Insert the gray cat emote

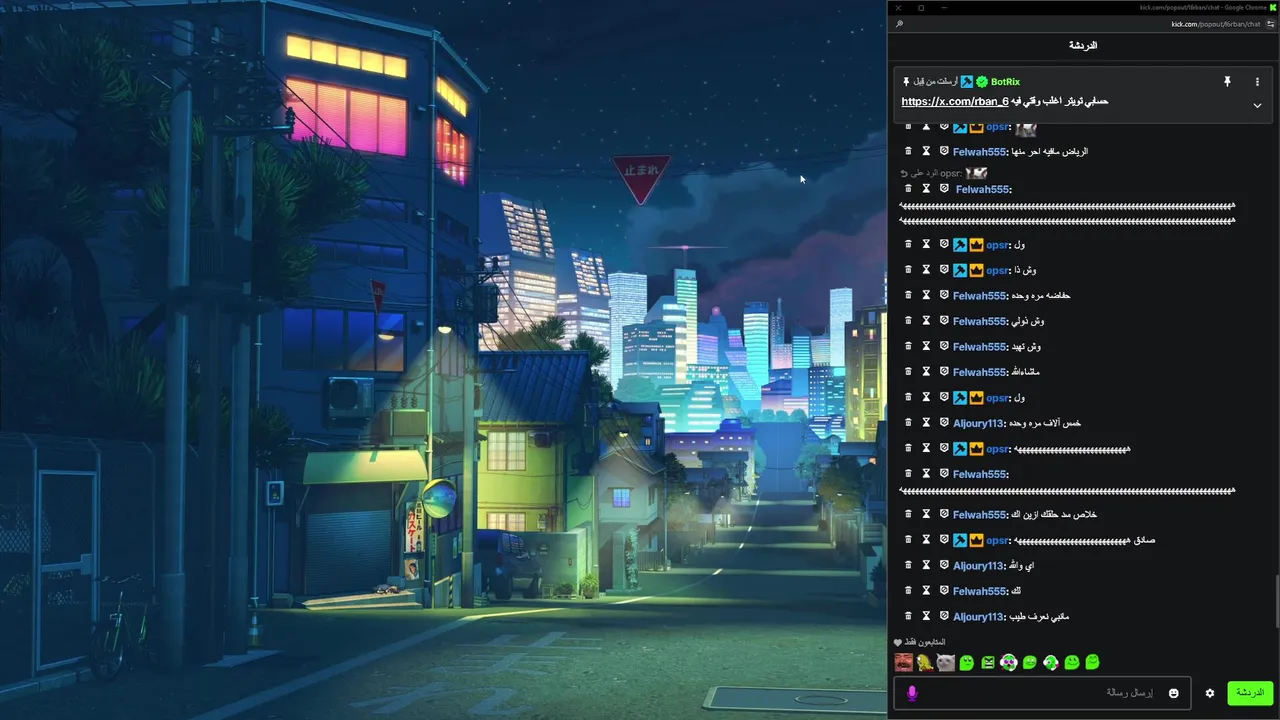coord(946,662)
